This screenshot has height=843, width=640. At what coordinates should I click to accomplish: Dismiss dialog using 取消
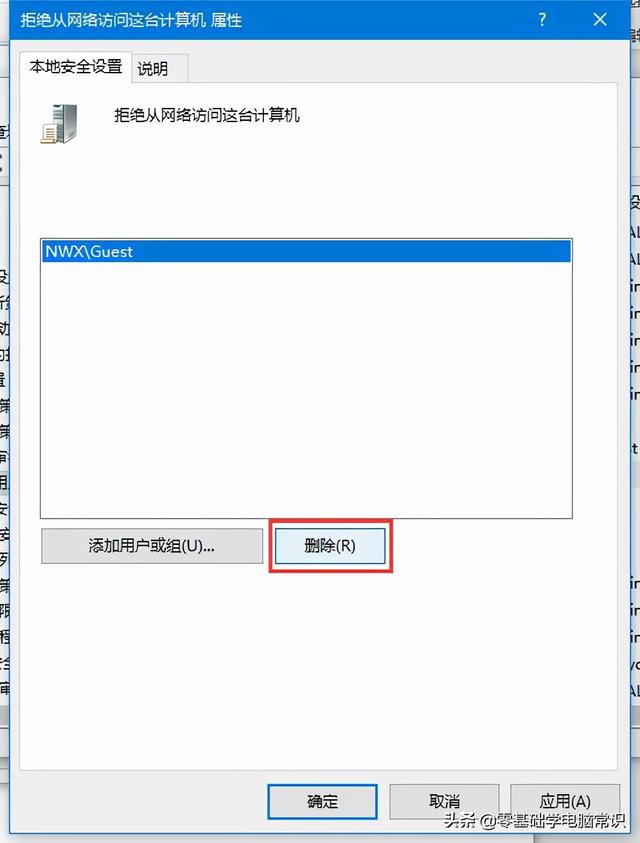pos(444,802)
